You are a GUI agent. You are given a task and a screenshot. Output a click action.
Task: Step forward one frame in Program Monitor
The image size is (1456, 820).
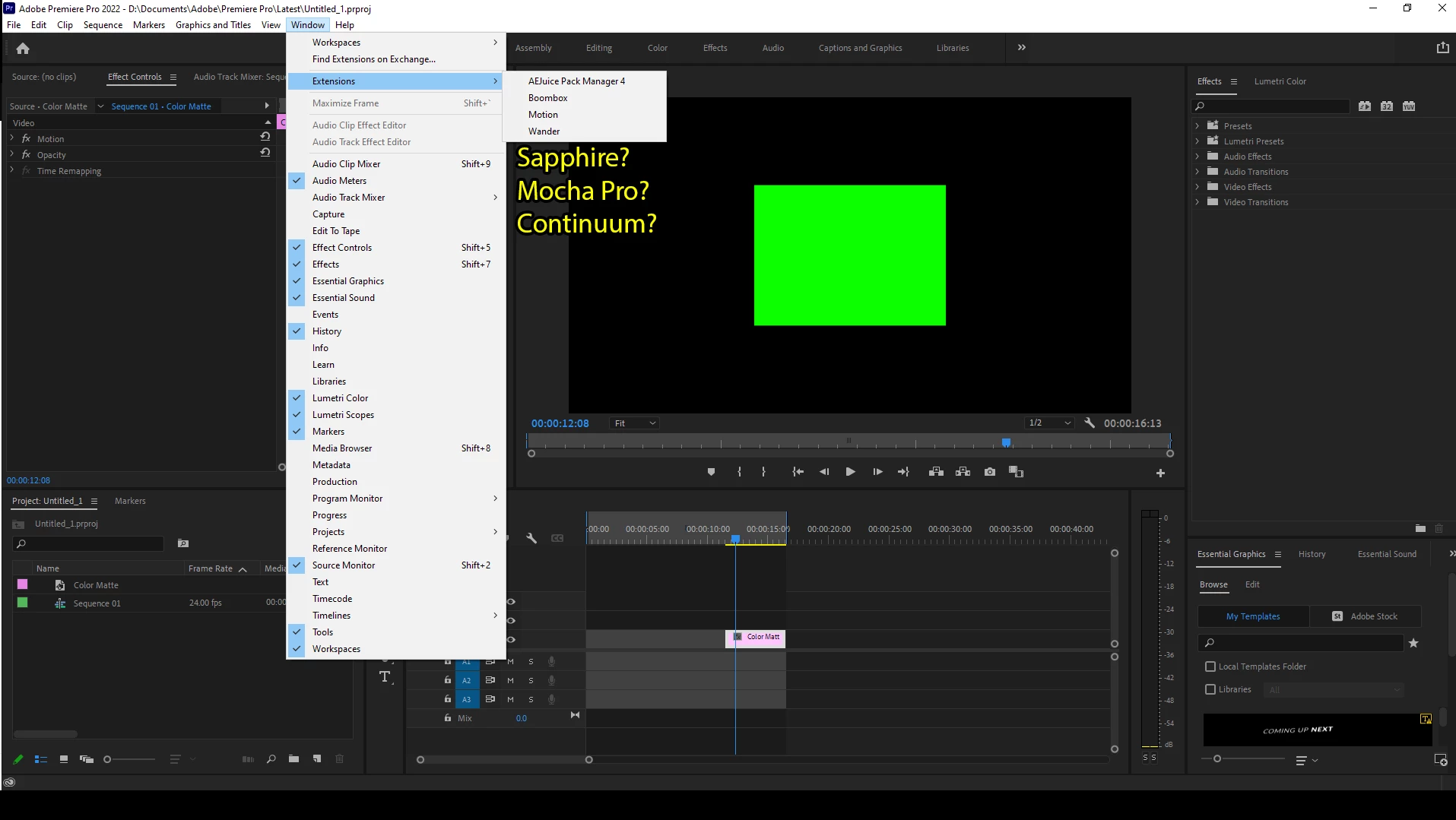(877, 472)
